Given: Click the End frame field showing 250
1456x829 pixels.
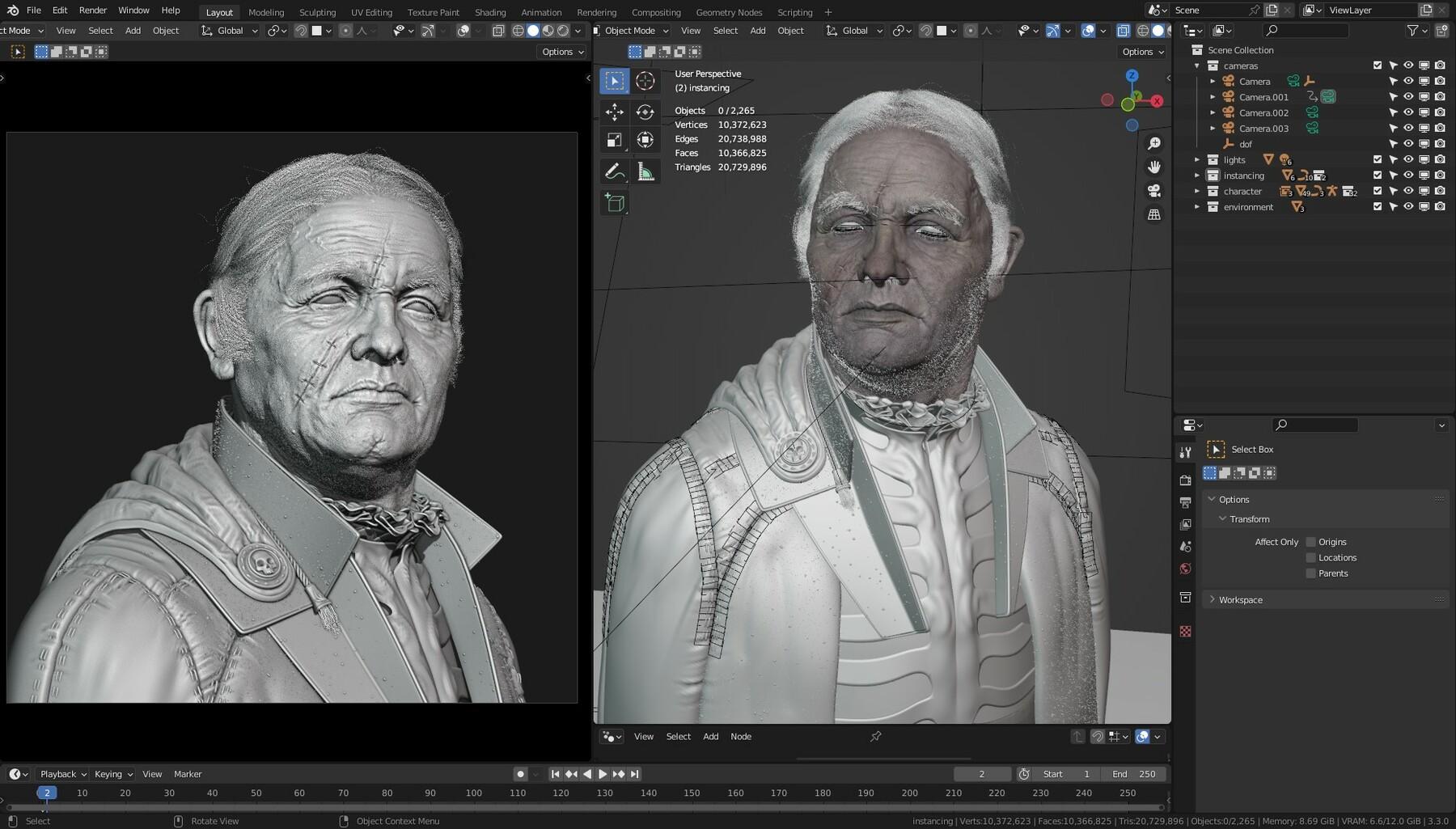Looking at the screenshot, I should tap(1136, 774).
